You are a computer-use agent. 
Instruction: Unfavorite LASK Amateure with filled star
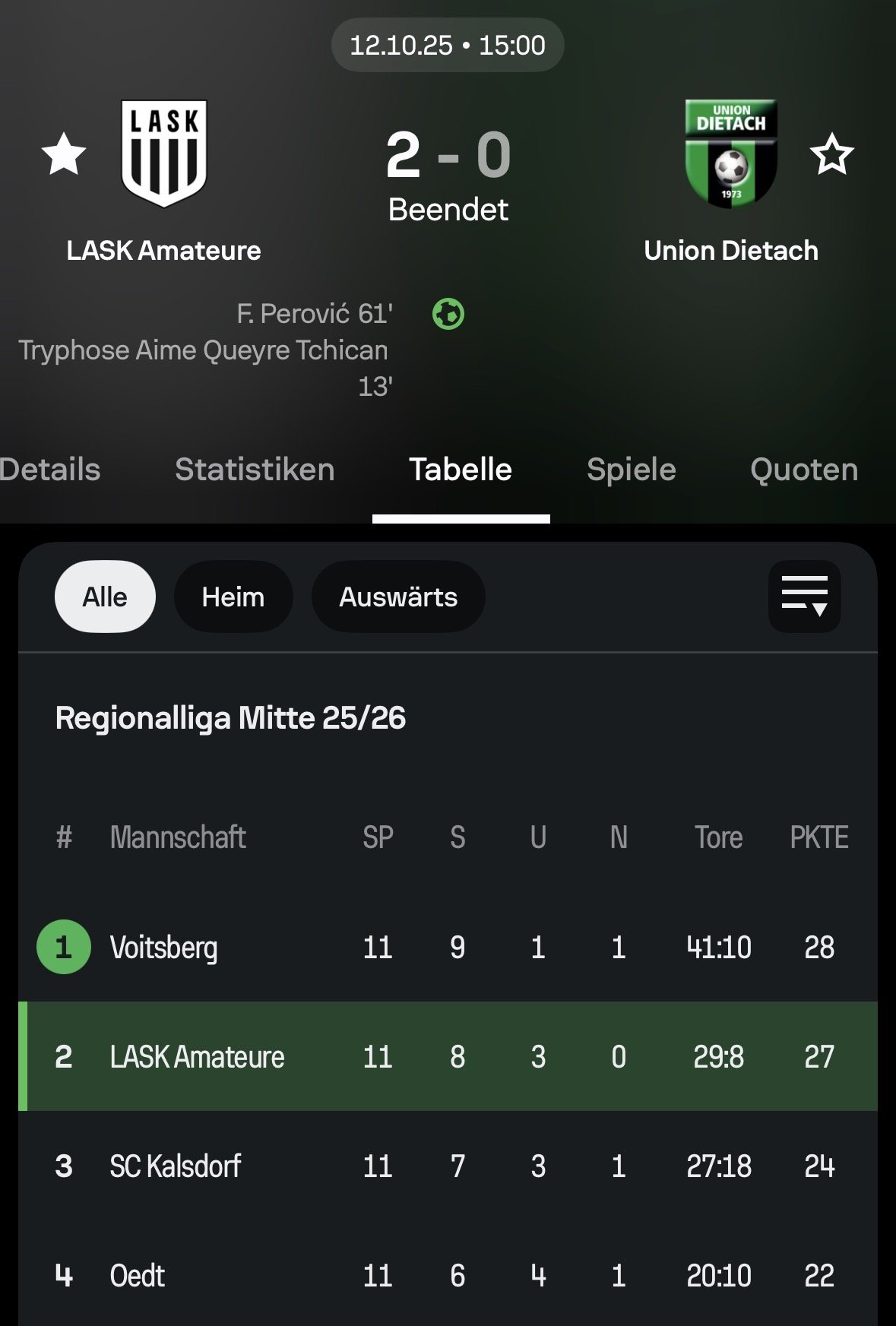click(x=64, y=154)
